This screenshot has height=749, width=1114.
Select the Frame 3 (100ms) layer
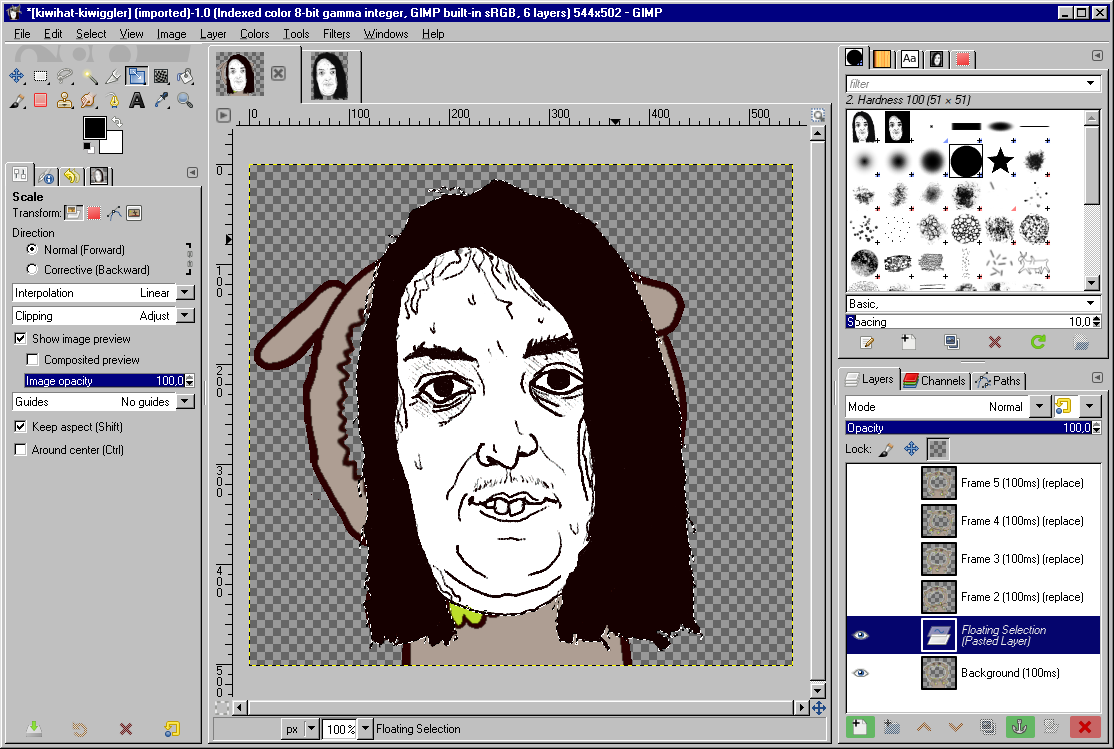click(973, 559)
